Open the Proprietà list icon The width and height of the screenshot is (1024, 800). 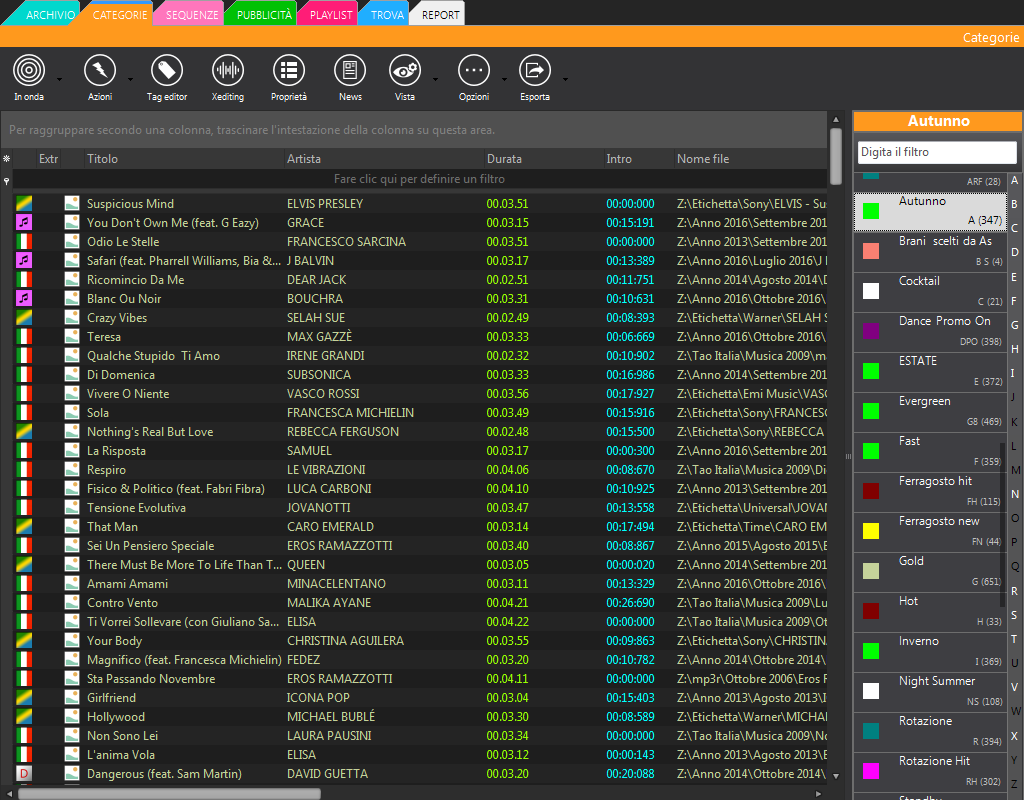tap(289, 71)
